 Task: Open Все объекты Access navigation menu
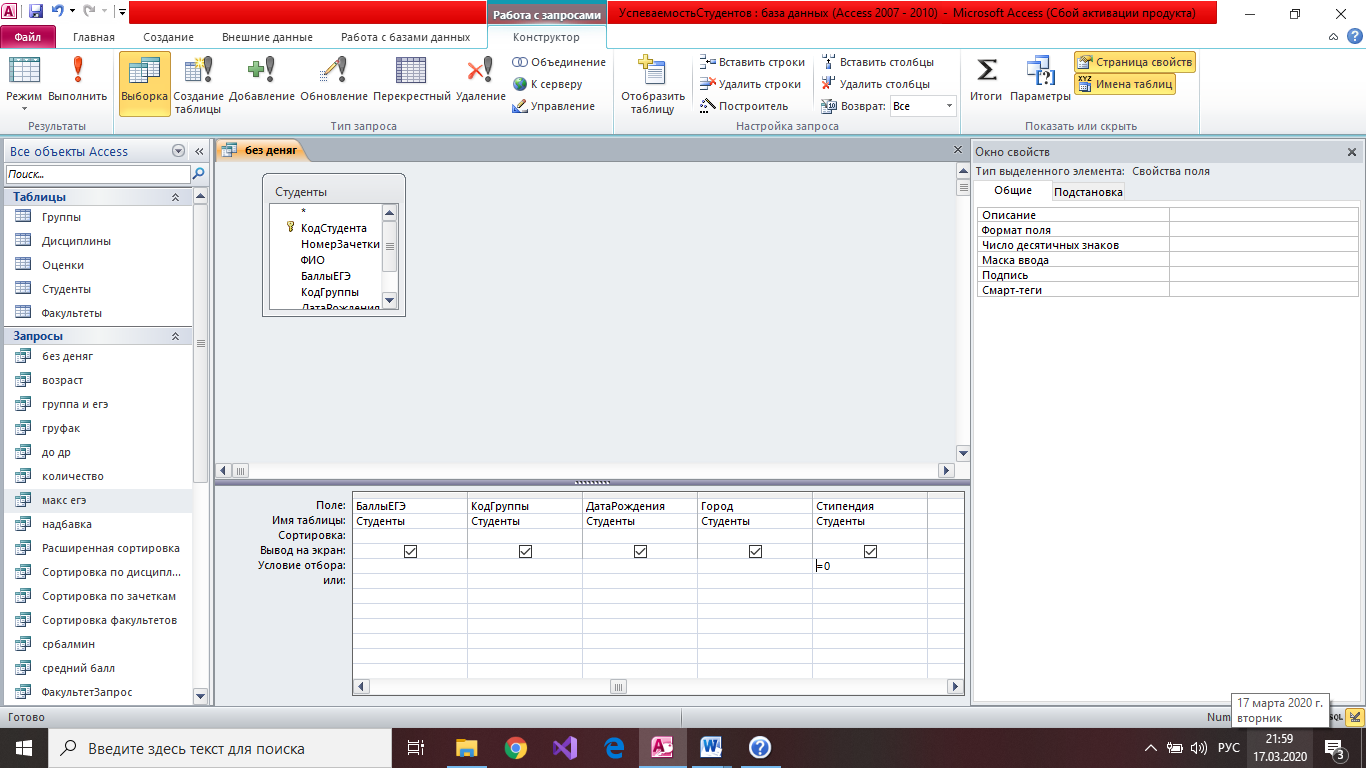click(179, 151)
